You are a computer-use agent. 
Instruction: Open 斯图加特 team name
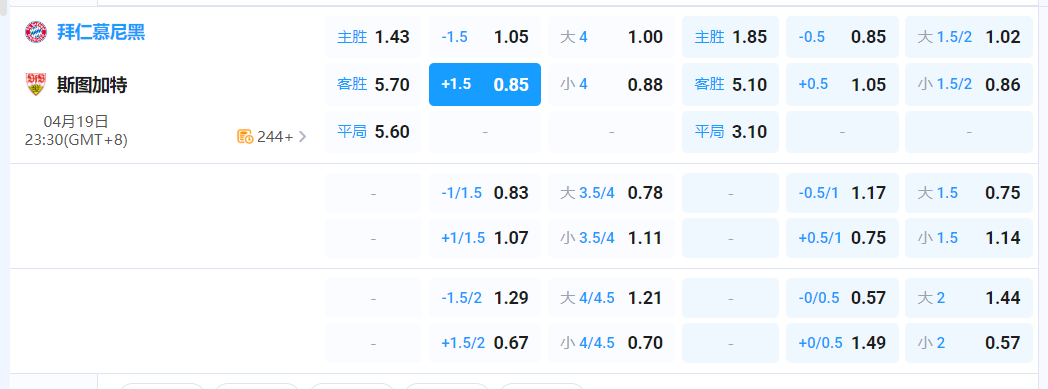click(92, 85)
